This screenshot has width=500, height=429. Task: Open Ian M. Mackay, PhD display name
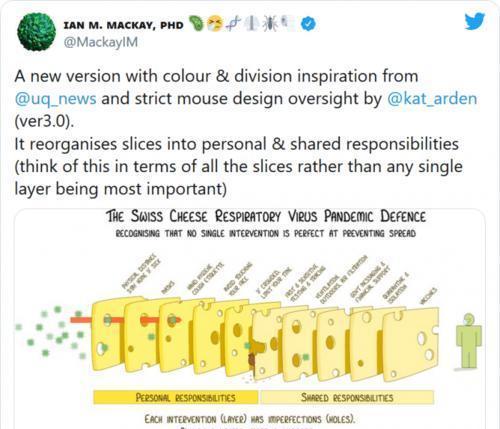point(123,25)
